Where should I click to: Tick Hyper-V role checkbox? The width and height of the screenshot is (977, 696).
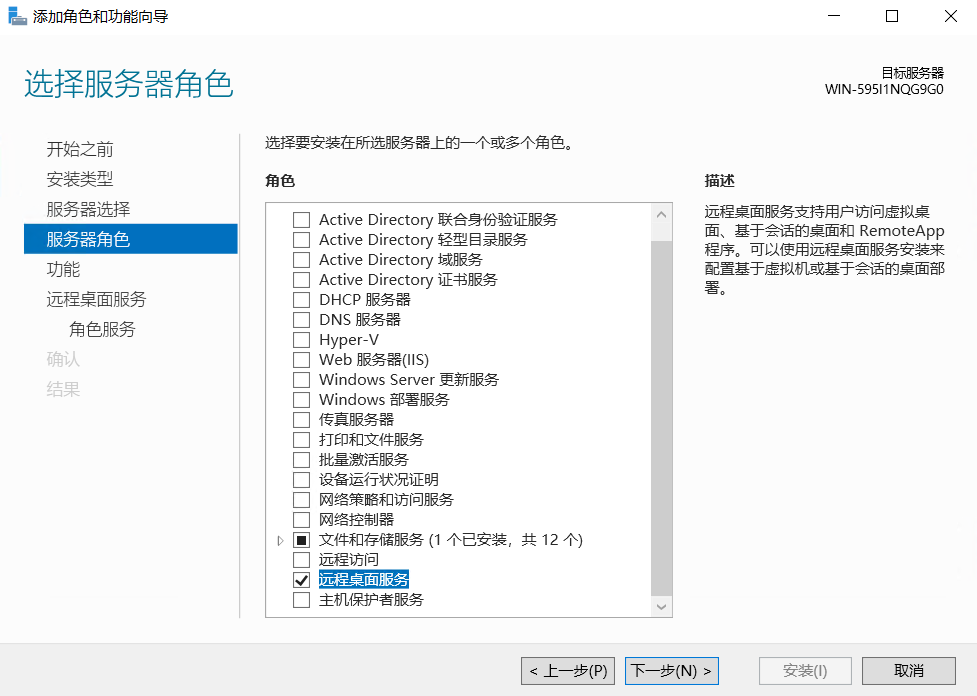point(302,340)
